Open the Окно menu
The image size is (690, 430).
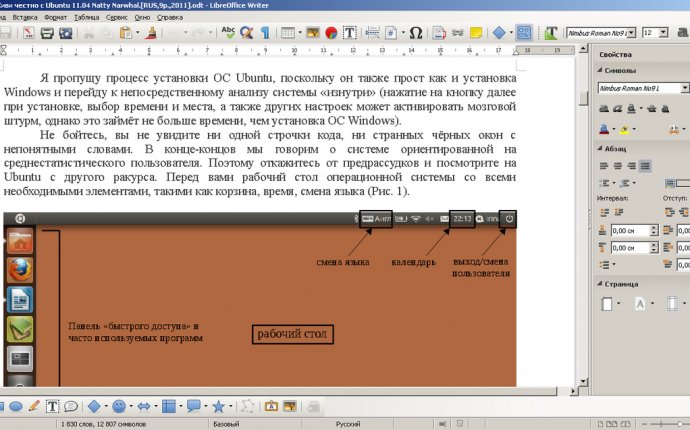(x=142, y=17)
